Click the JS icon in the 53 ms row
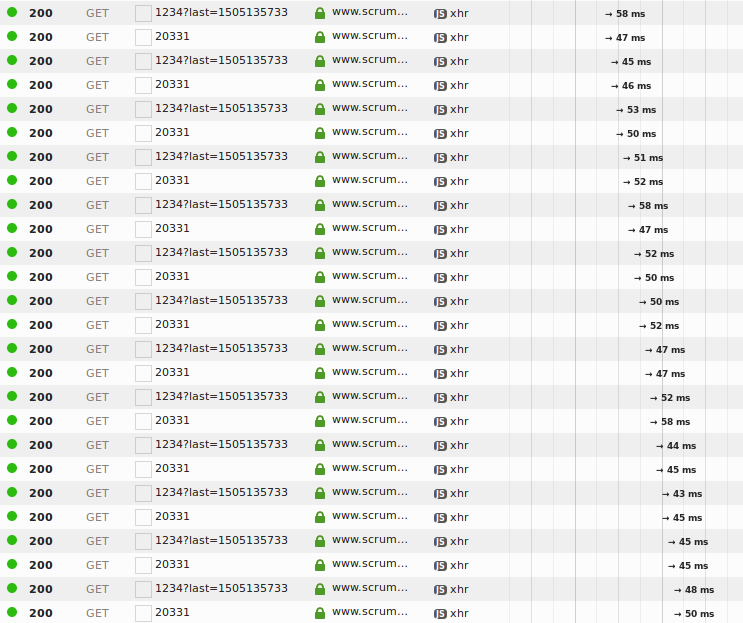The image size is (743, 623). click(440, 110)
